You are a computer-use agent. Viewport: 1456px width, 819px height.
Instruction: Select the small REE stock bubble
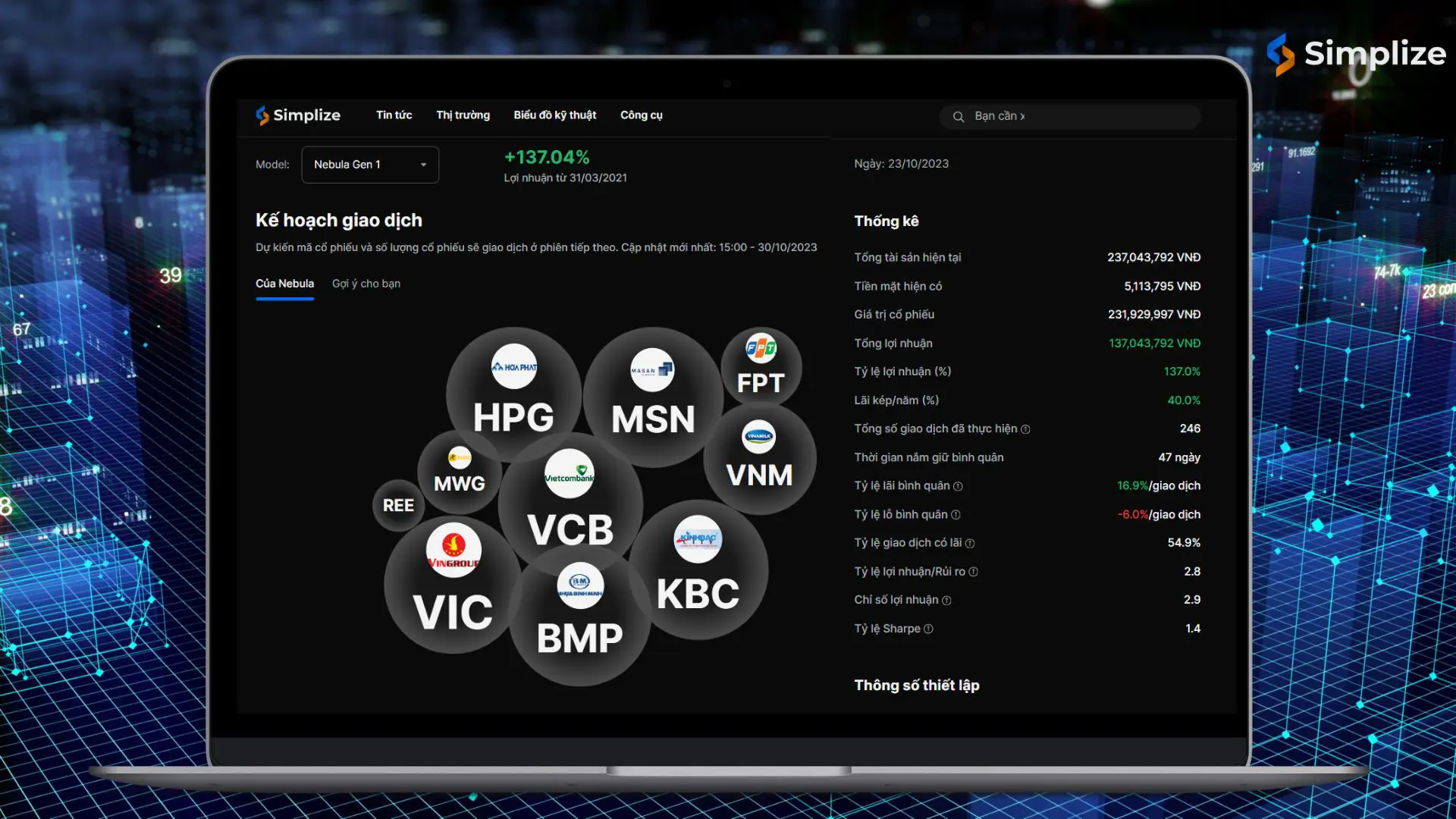pos(398,506)
